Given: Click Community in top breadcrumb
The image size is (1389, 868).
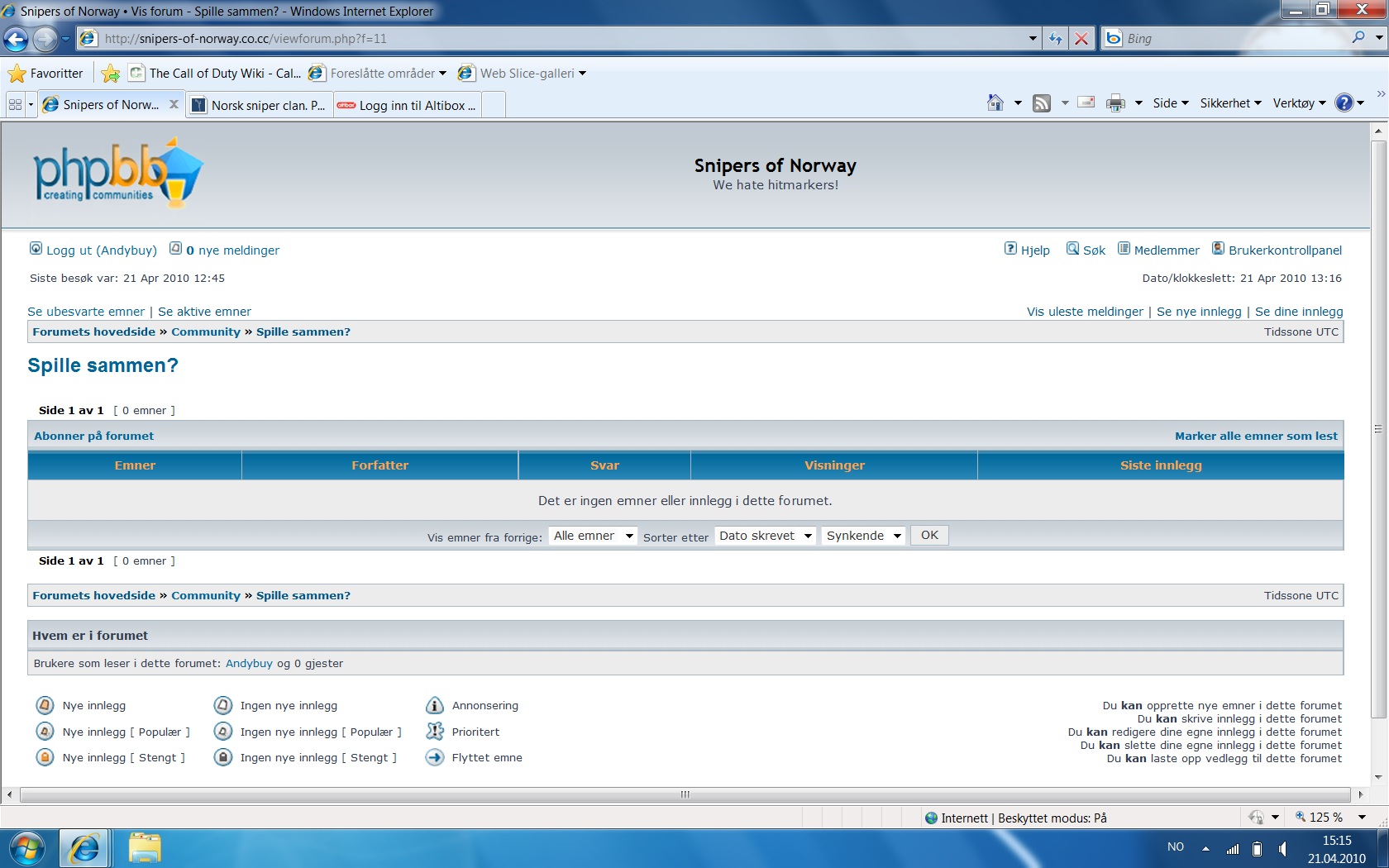Looking at the screenshot, I should coord(206,331).
